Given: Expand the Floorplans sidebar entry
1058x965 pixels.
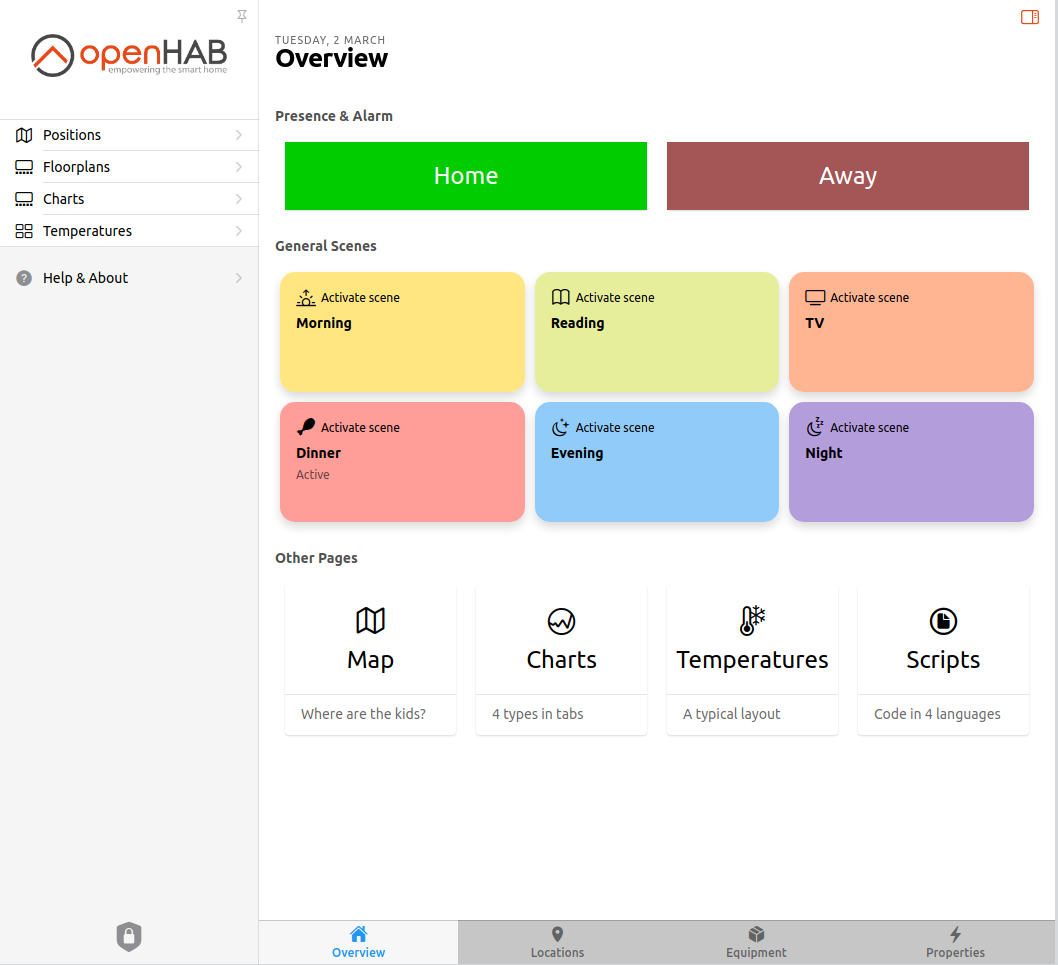Looking at the screenshot, I should (130, 166).
